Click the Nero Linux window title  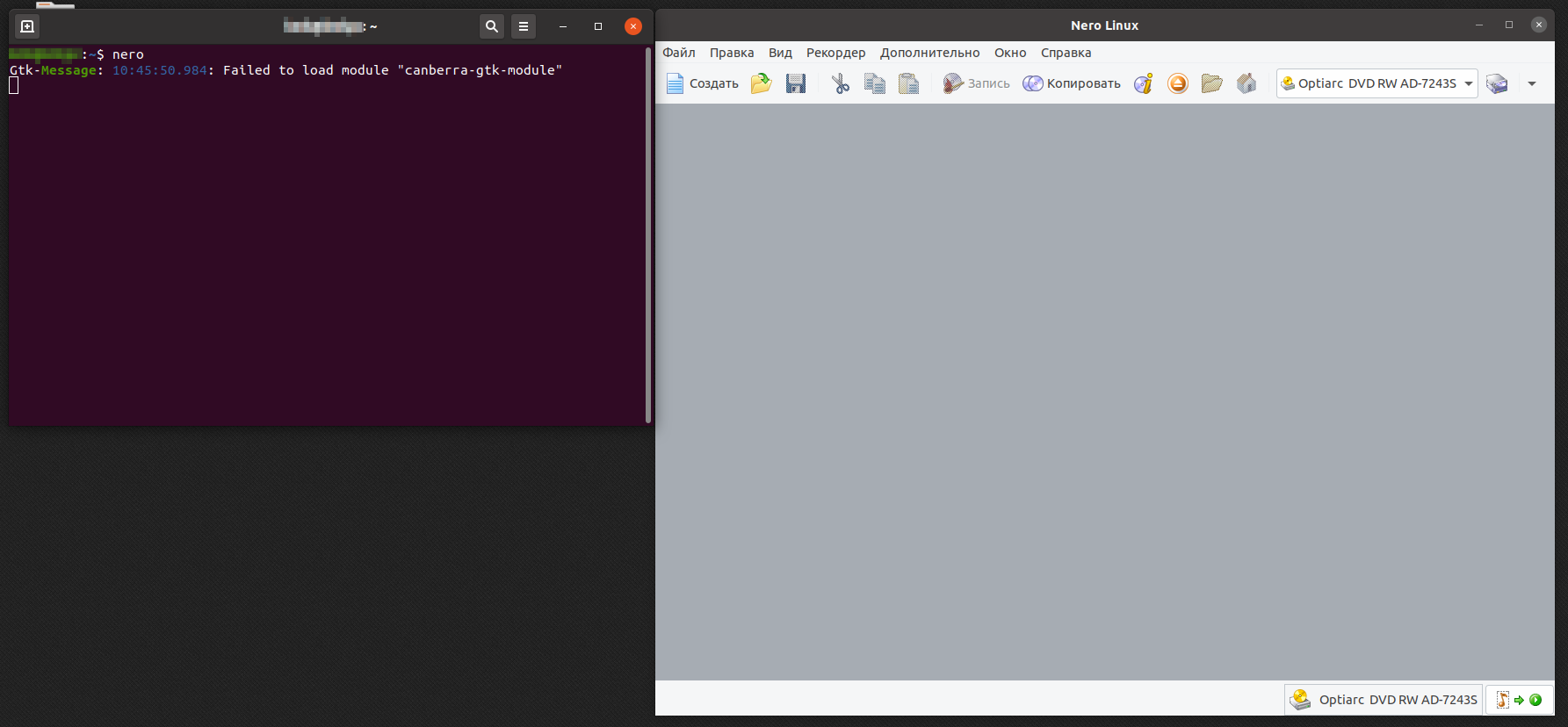pyautogui.click(x=1104, y=25)
